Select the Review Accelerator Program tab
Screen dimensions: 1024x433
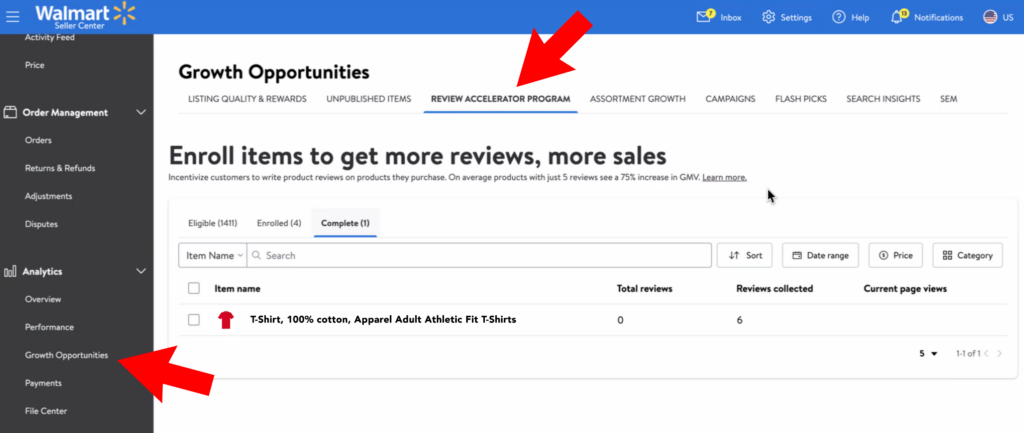(x=500, y=99)
